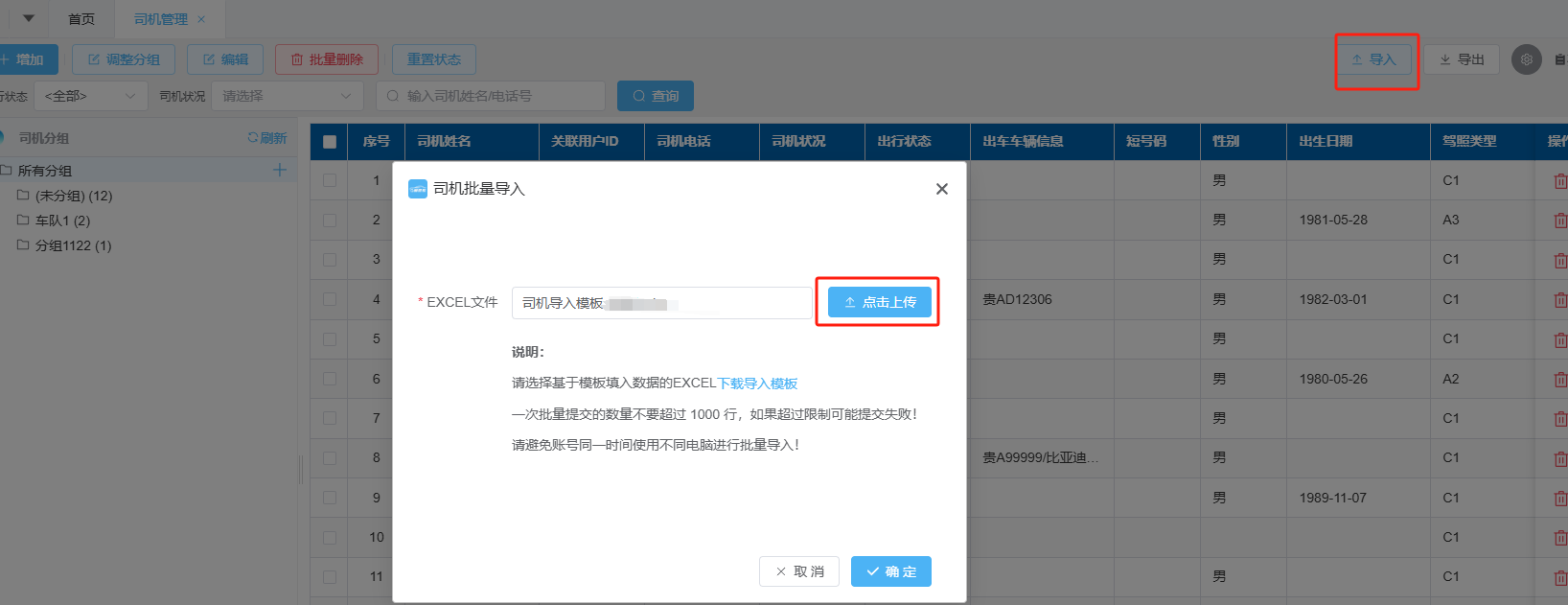Check the row 2 checkbox
Viewport: 1568px width, 605px height.
(330, 221)
